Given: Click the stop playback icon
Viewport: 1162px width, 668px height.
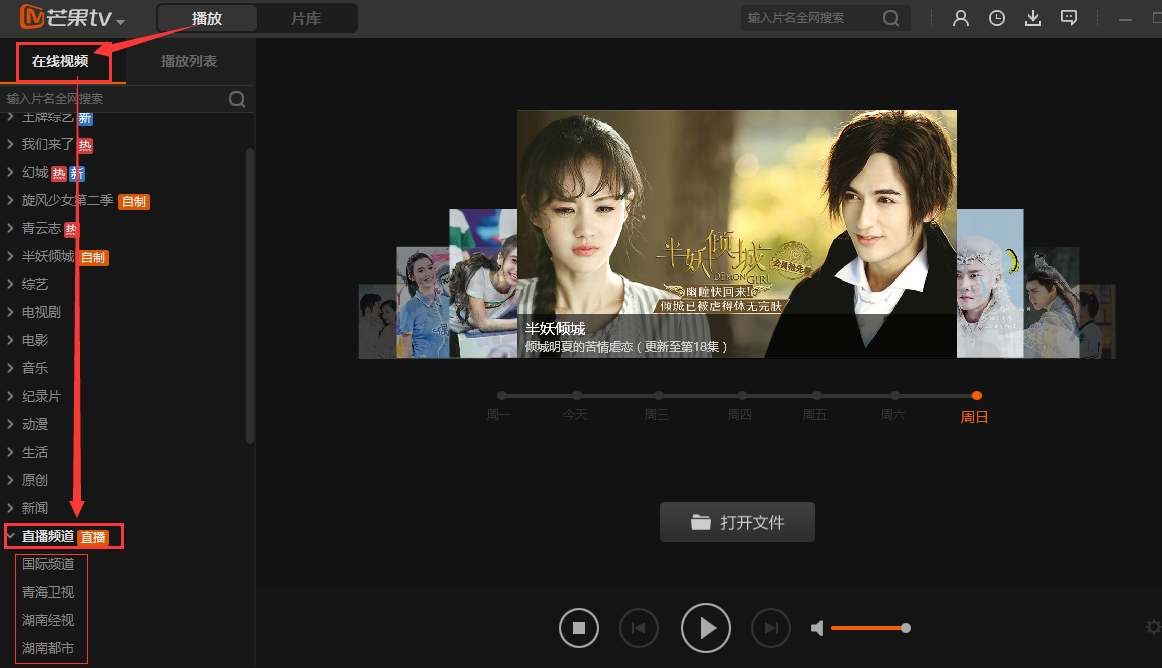Looking at the screenshot, I should coord(578,627).
